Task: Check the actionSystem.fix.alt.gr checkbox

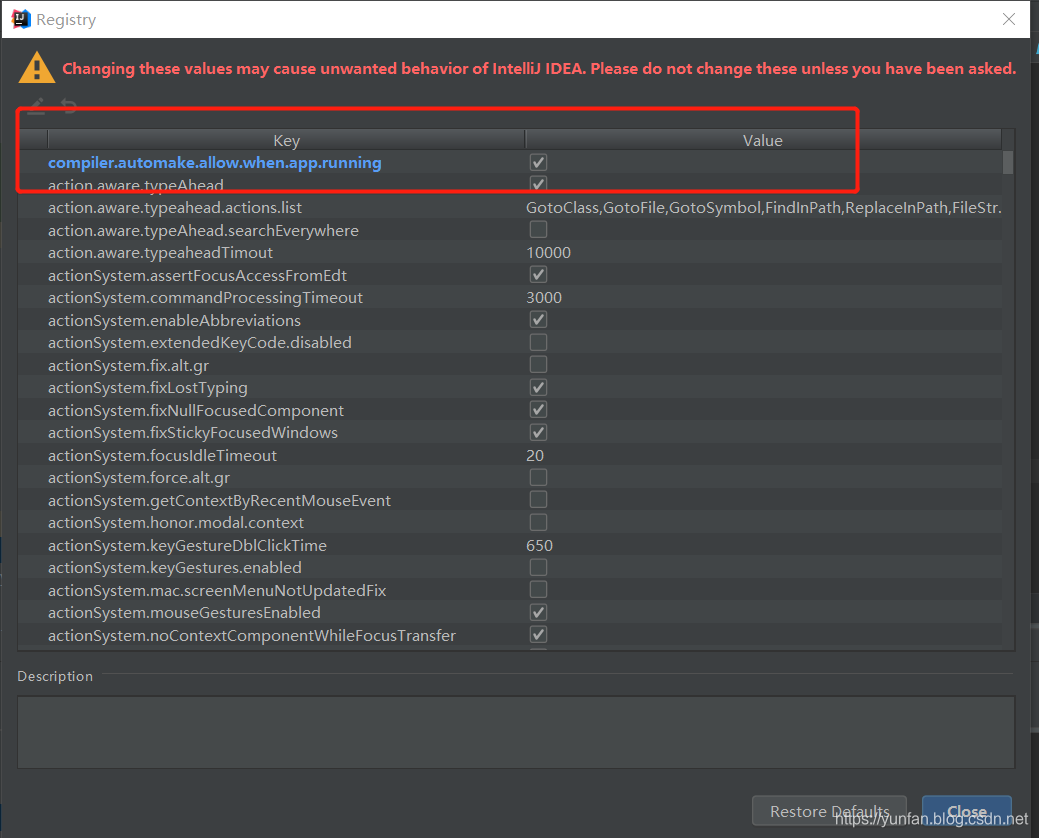Action: 538,365
